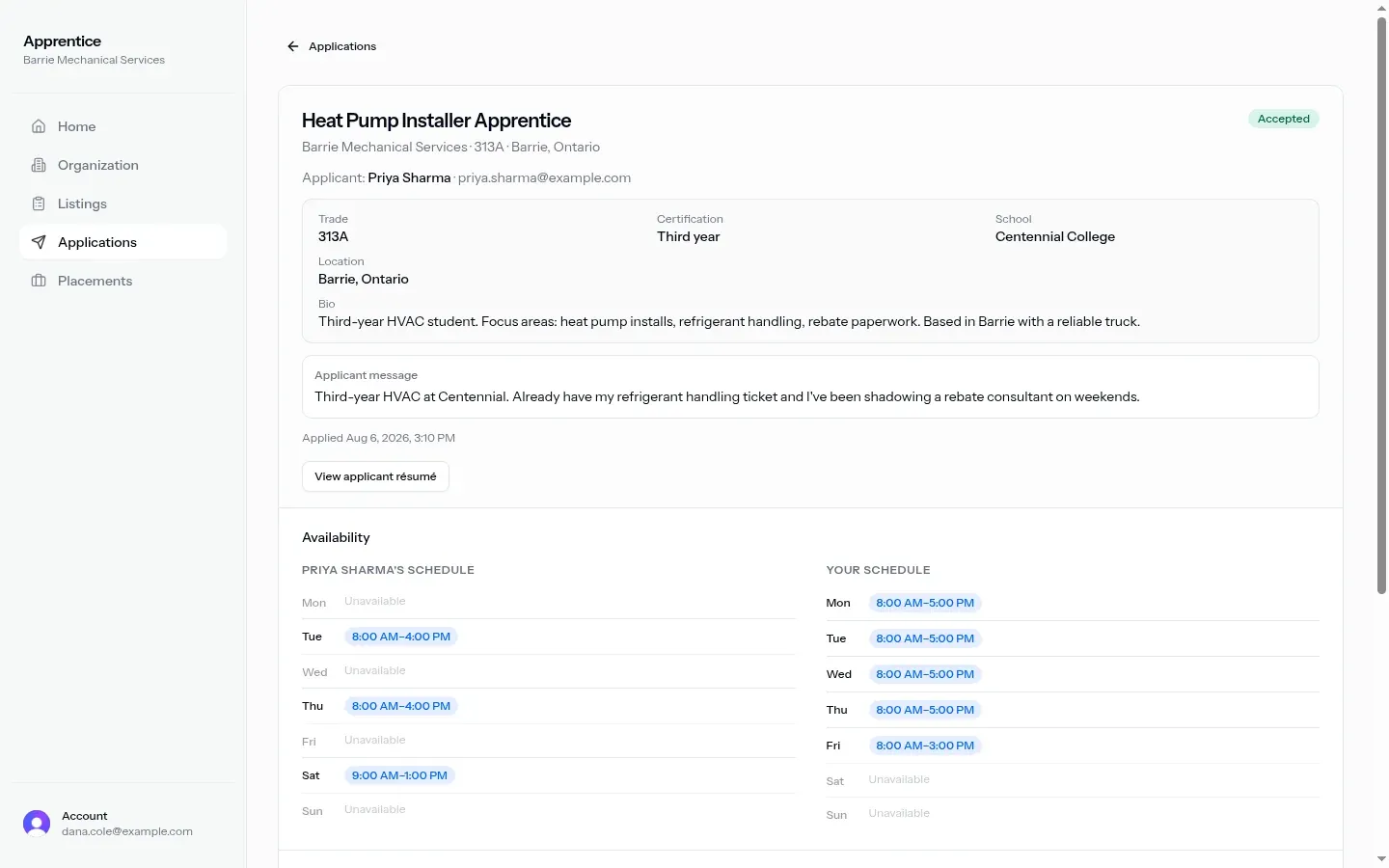The image size is (1389, 868).
Task: Click your Thu 8:00 AM–5:00 PM slot
Action: [925, 710]
